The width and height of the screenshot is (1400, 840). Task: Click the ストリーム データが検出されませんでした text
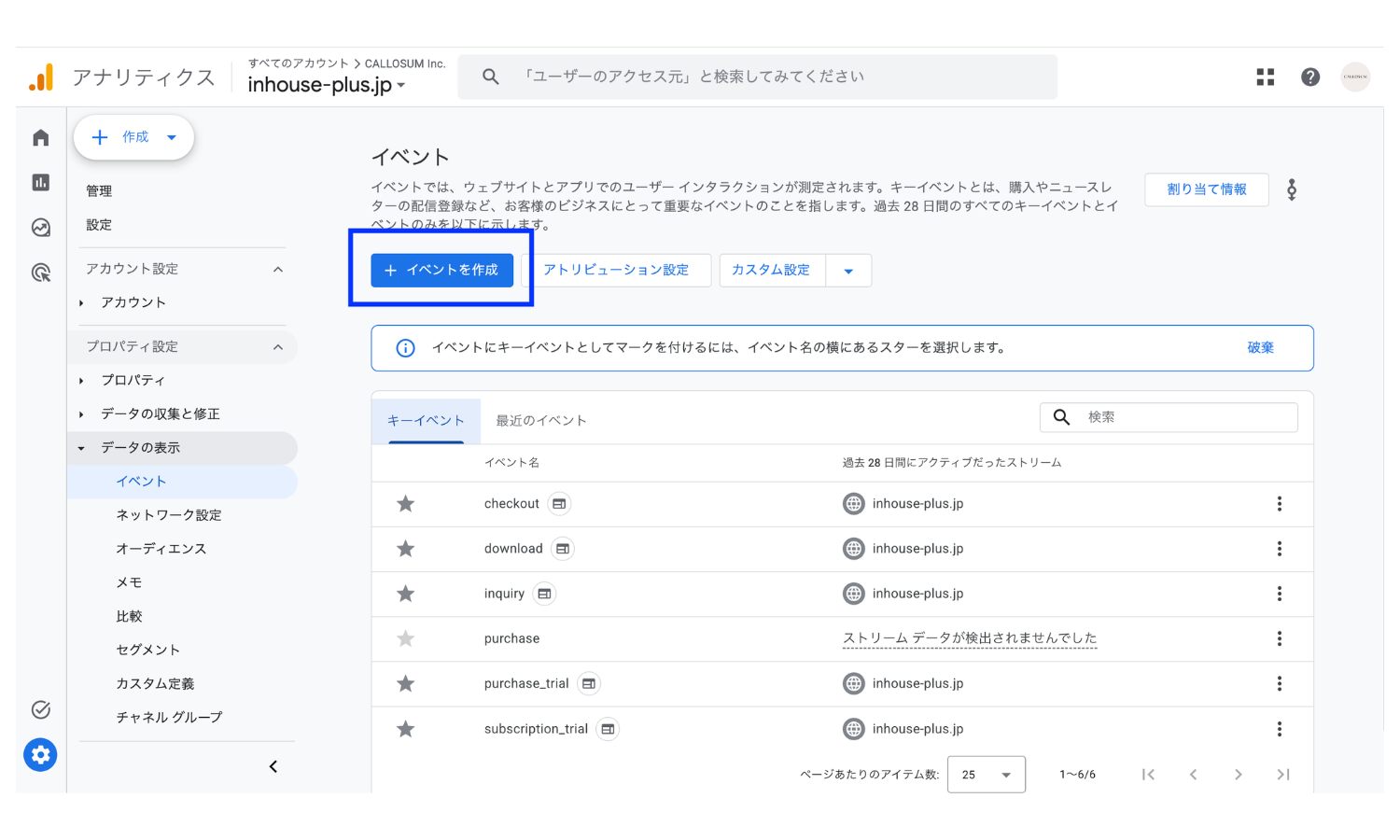click(x=970, y=638)
